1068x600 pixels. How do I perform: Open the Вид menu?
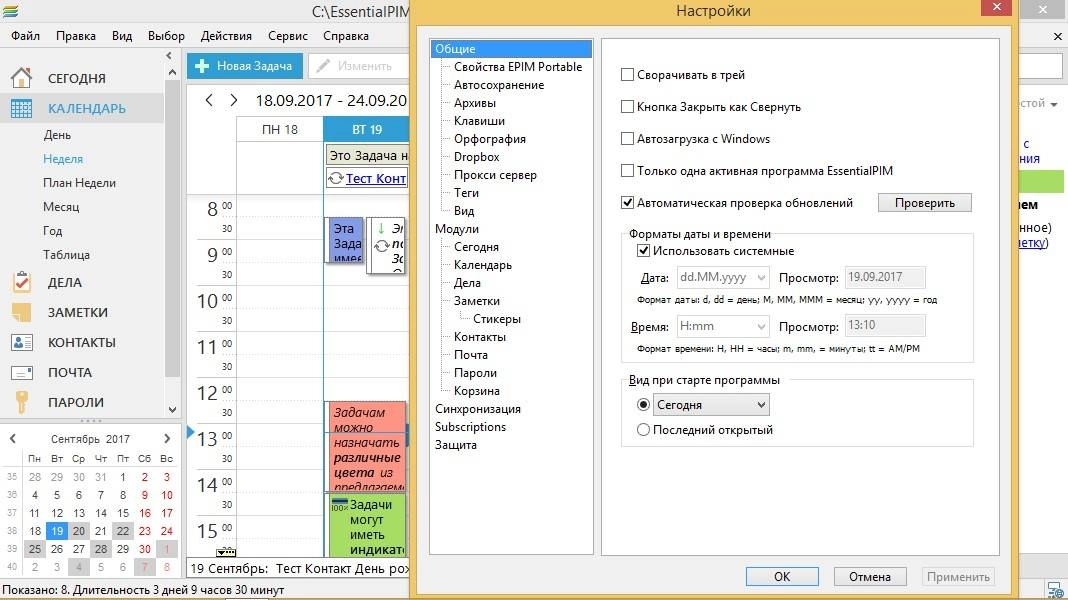pyautogui.click(x=122, y=36)
